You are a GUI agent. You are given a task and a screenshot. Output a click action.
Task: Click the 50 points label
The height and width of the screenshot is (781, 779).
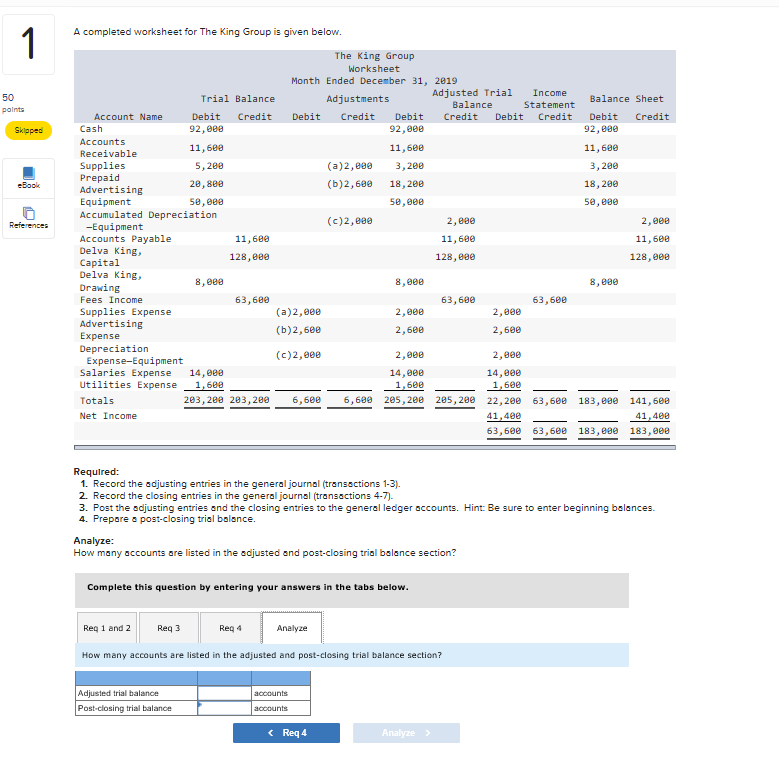coord(13,103)
